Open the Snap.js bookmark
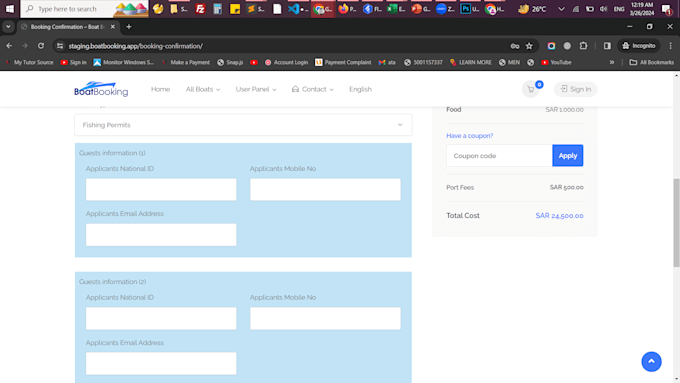Screen dimensions: 680x383 pyautogui.click(x=230, y=62)
